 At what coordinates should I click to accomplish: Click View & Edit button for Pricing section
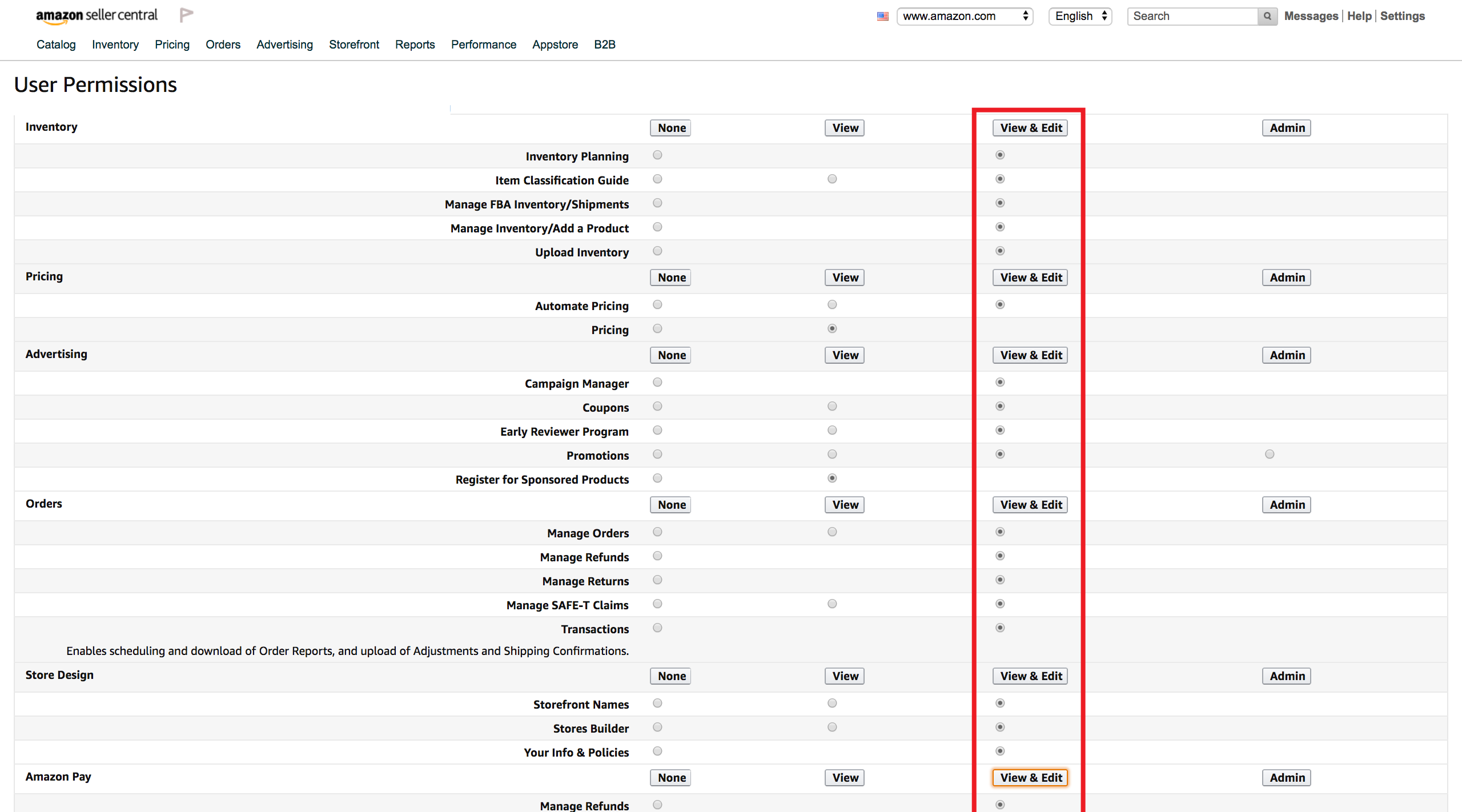coord(1031,278)
